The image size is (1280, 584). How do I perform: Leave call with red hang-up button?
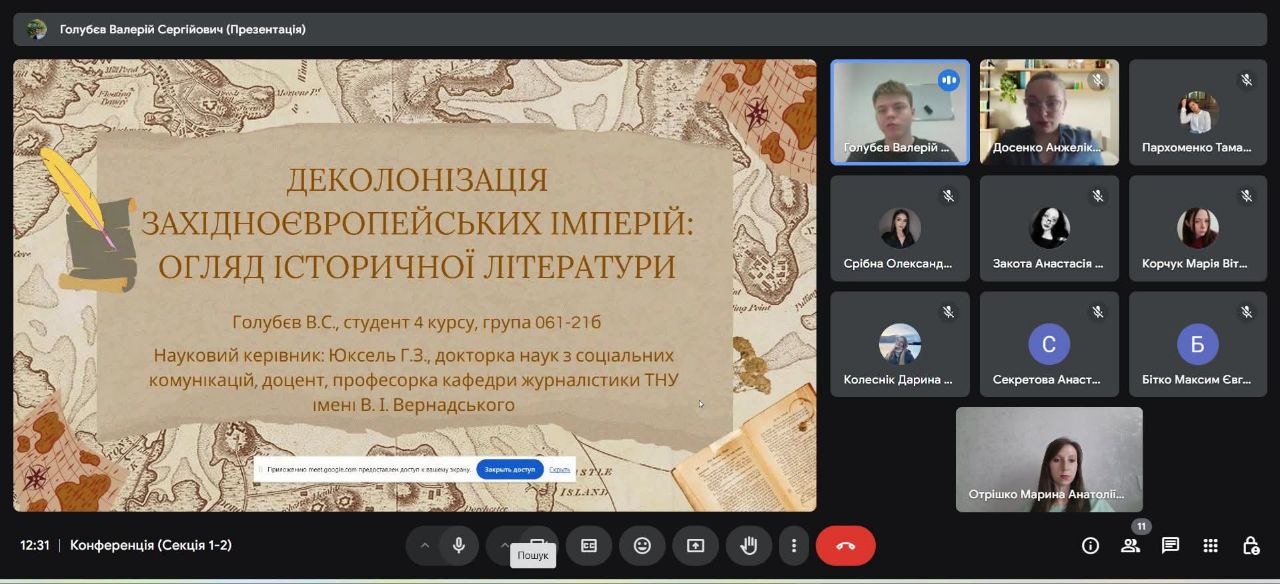pyautogui.click(x=845, y=545)
